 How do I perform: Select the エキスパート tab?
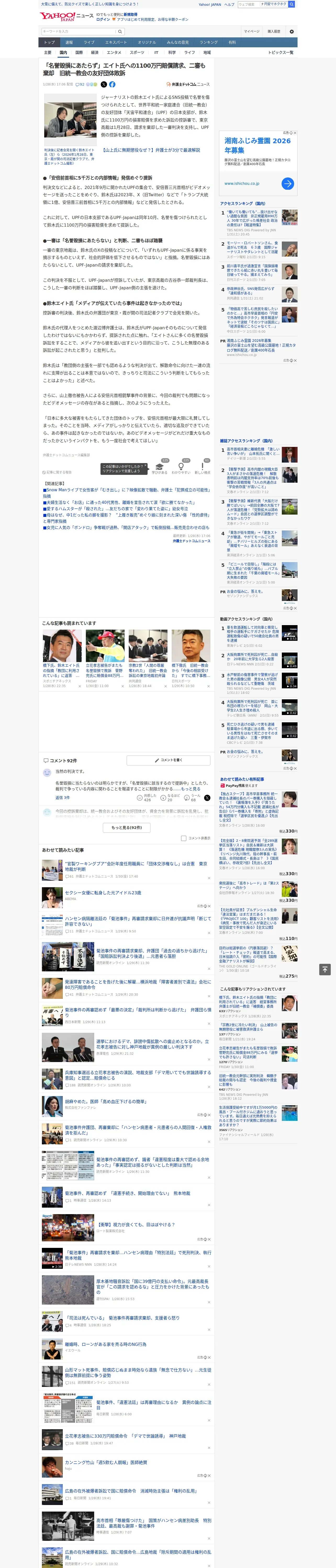pos(116,42)
